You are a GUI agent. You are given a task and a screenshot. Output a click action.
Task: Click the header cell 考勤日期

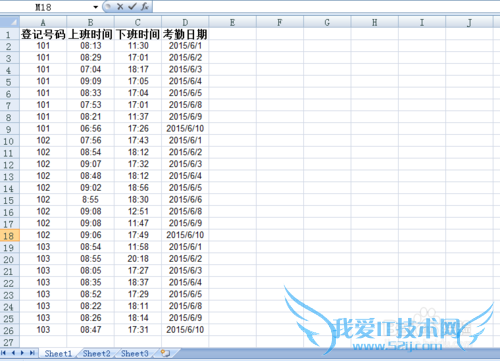(x=185, y=34)
